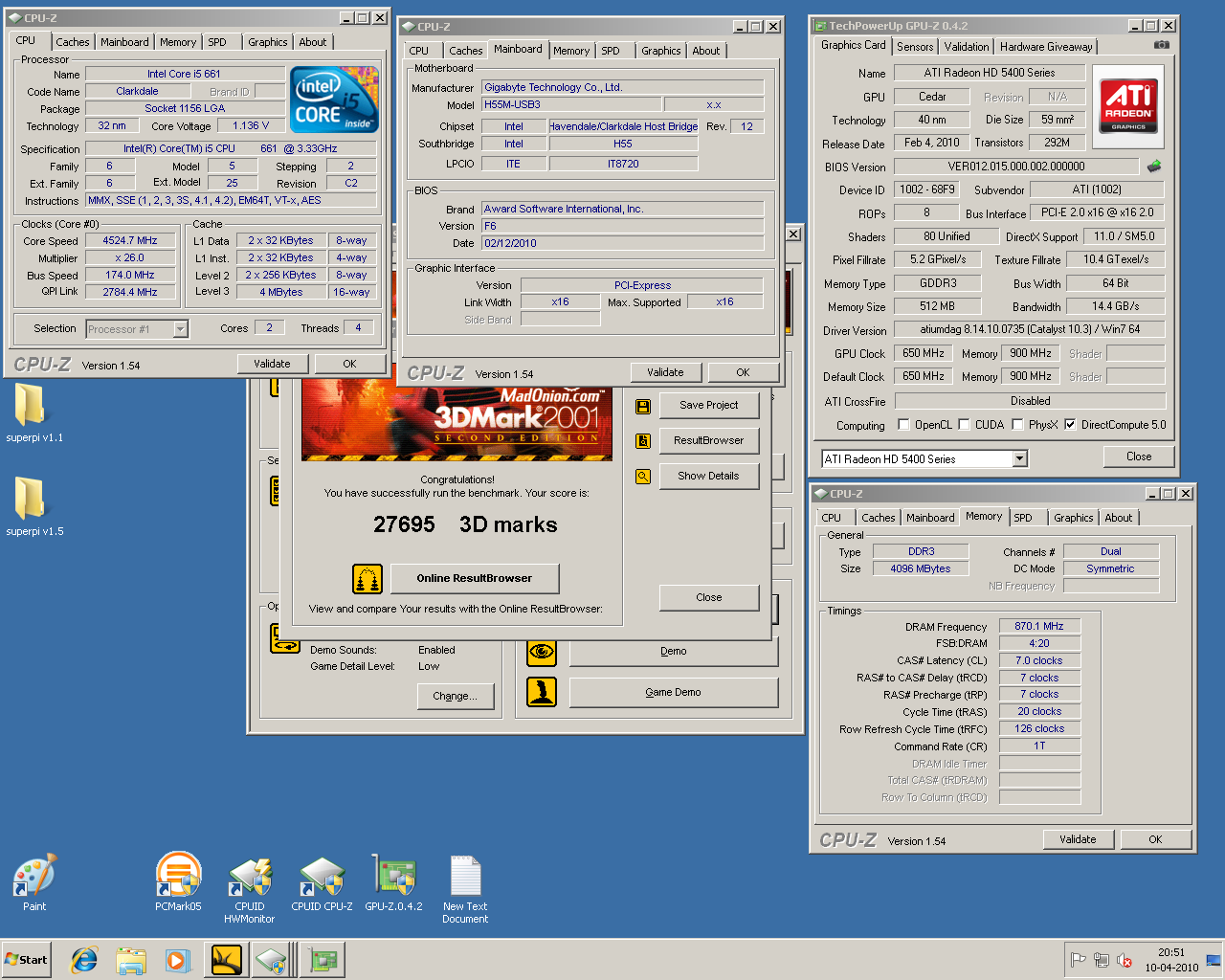Click the Save Project button
Screen dimensions: 1225x980
tap(708, 406)
